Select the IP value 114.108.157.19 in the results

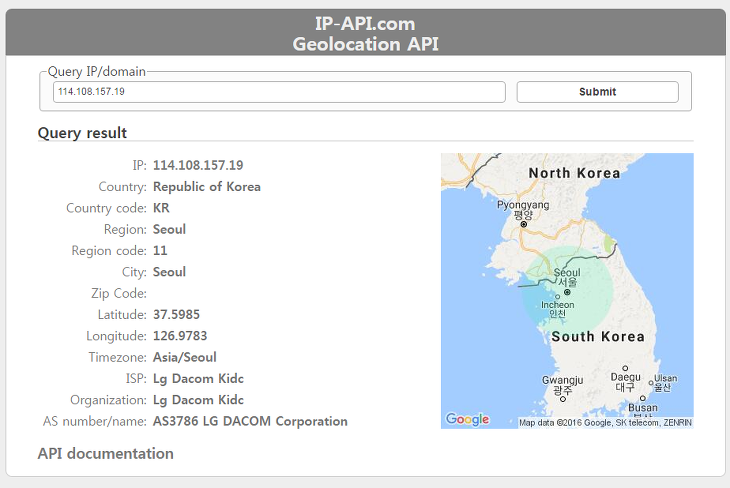pyautogui.click(x=198, y=165)
